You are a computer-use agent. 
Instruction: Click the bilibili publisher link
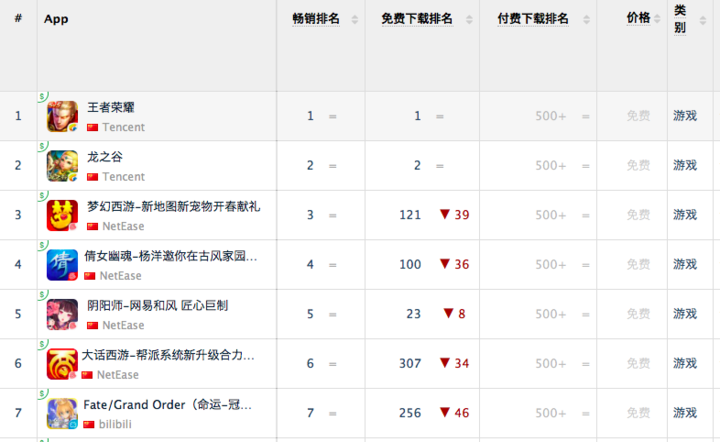[x=115, y=424]
